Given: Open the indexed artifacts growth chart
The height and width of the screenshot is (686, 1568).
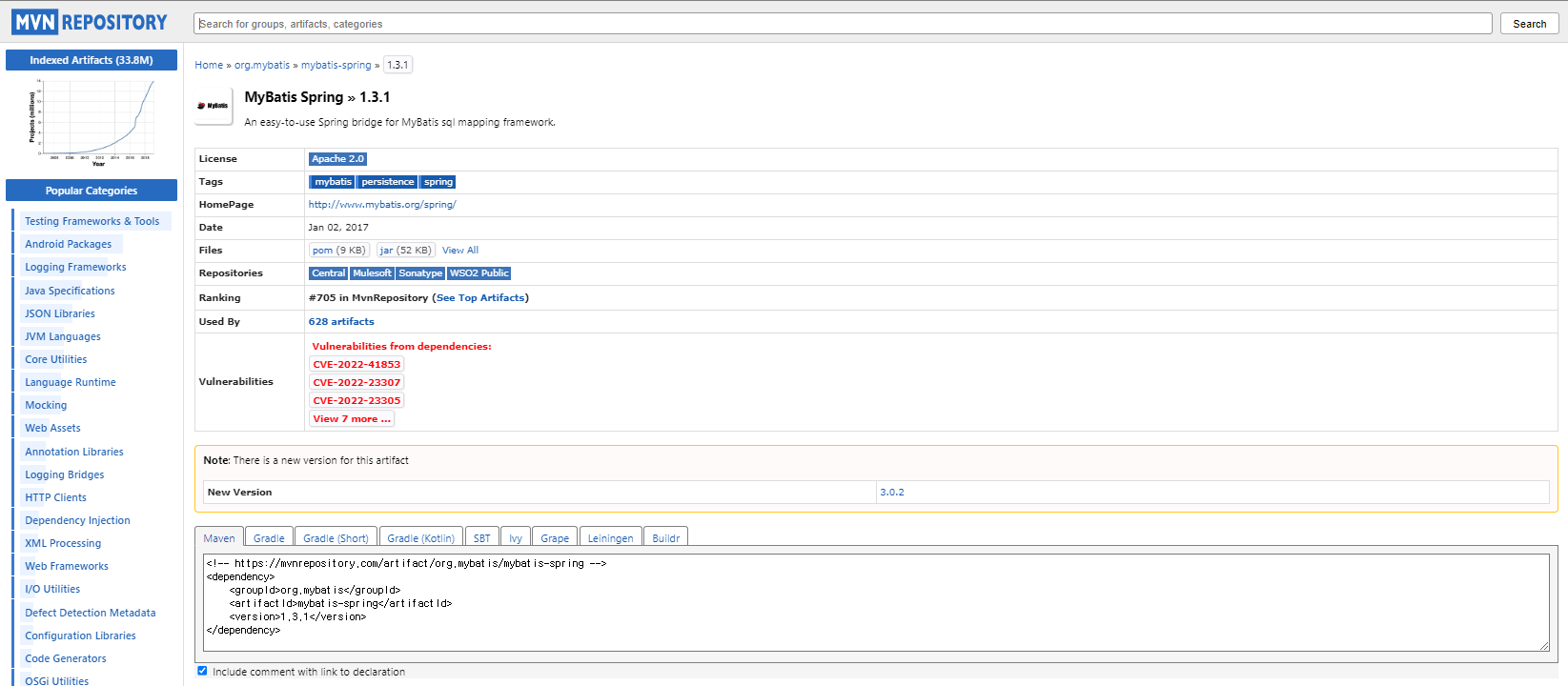Looking at the screenshot, I should (x=92, y=124).
